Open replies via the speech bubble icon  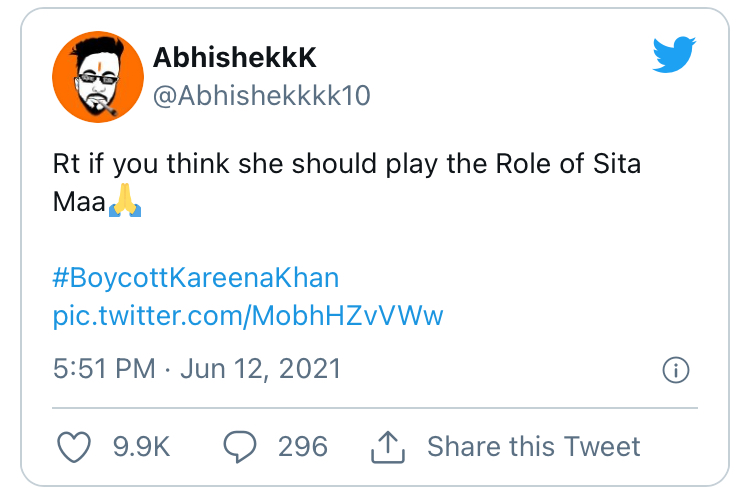tap(240, 447)
